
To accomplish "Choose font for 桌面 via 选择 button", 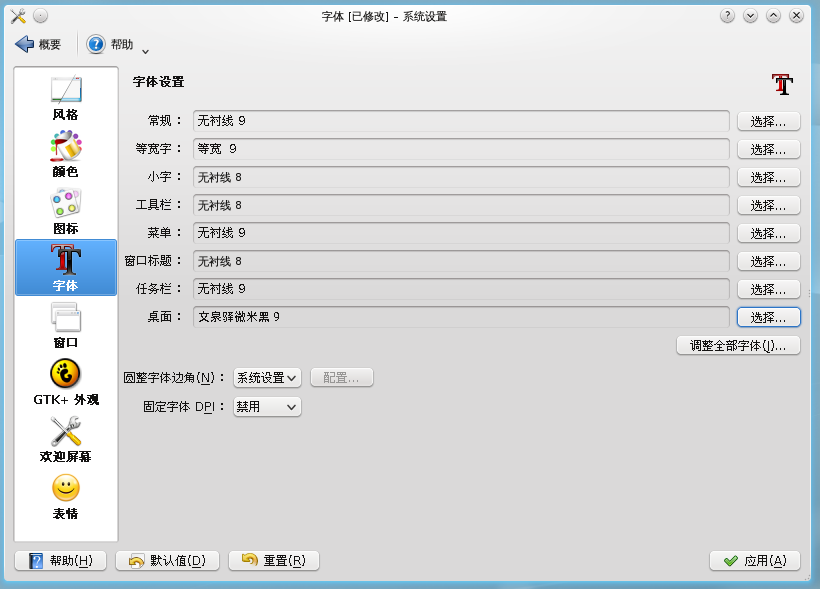I will tap(769, 317).
